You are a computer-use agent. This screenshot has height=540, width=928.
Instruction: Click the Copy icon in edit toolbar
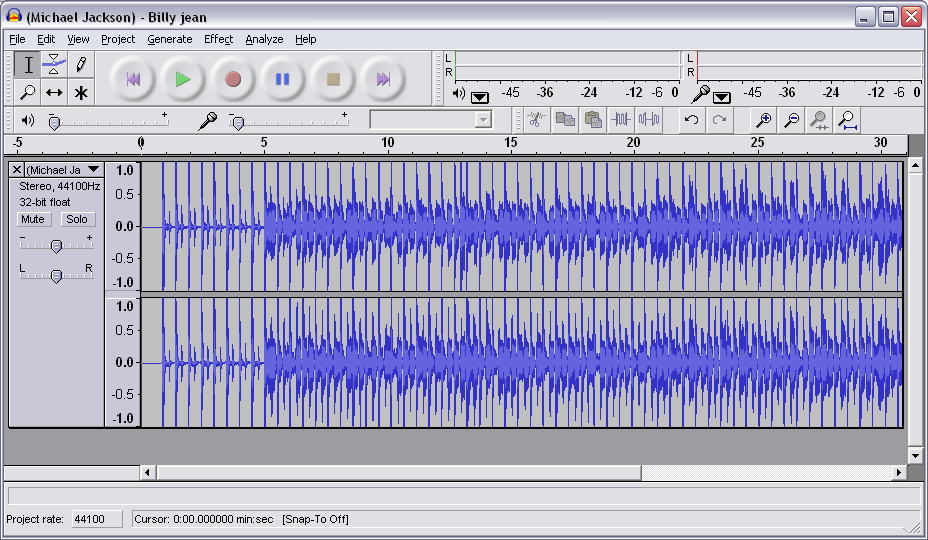pyautogui.click(x=565, y=120)
